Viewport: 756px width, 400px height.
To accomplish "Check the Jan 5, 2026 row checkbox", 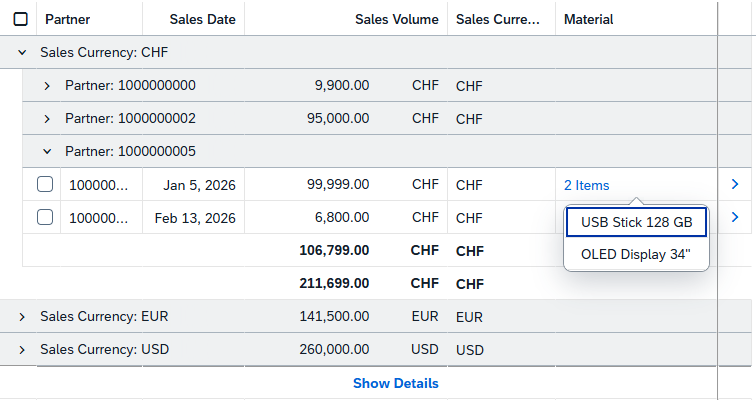I will pos(45,184).
